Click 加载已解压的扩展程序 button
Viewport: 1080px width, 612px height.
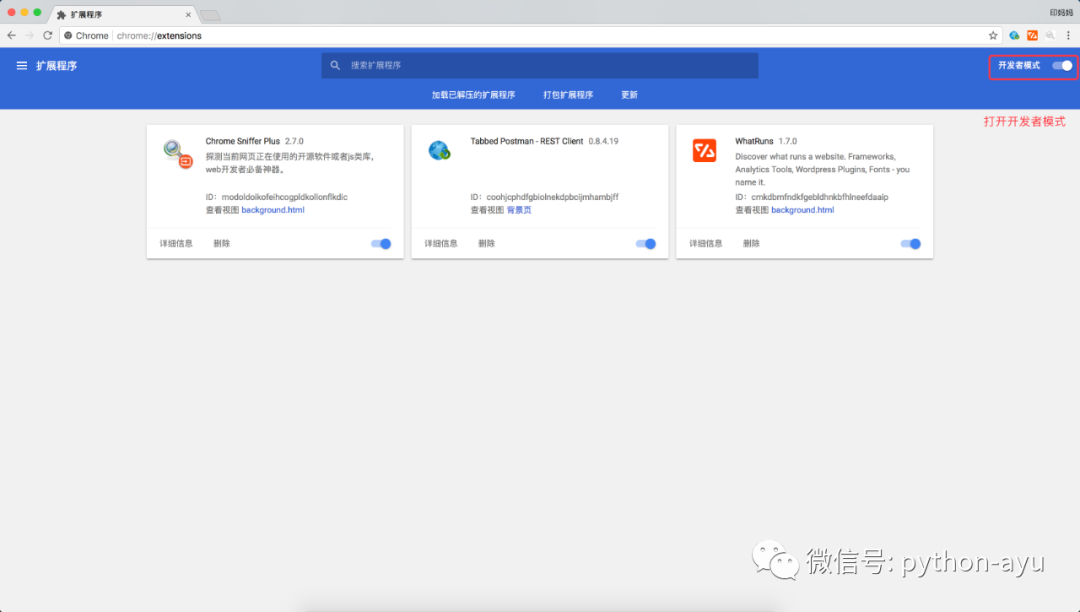click(473, 95)
